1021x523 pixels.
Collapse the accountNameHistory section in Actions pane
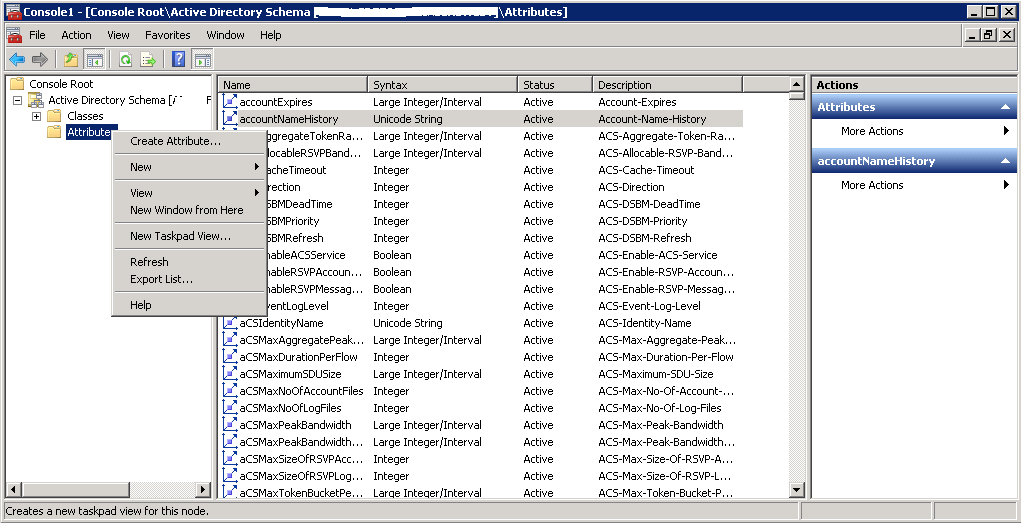tap(1005, 161)
